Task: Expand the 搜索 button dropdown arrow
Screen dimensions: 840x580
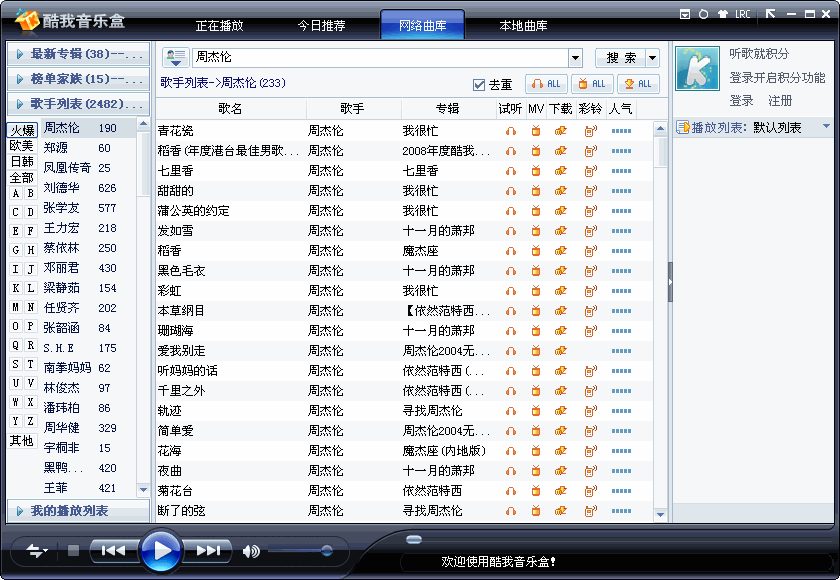Action: click(653, 58)
